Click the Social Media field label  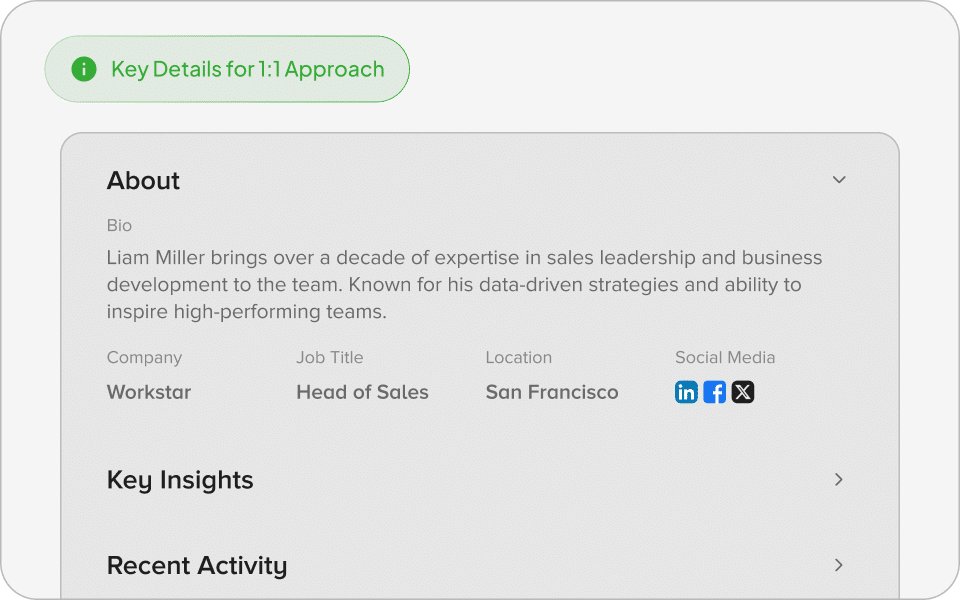point(725,358)
